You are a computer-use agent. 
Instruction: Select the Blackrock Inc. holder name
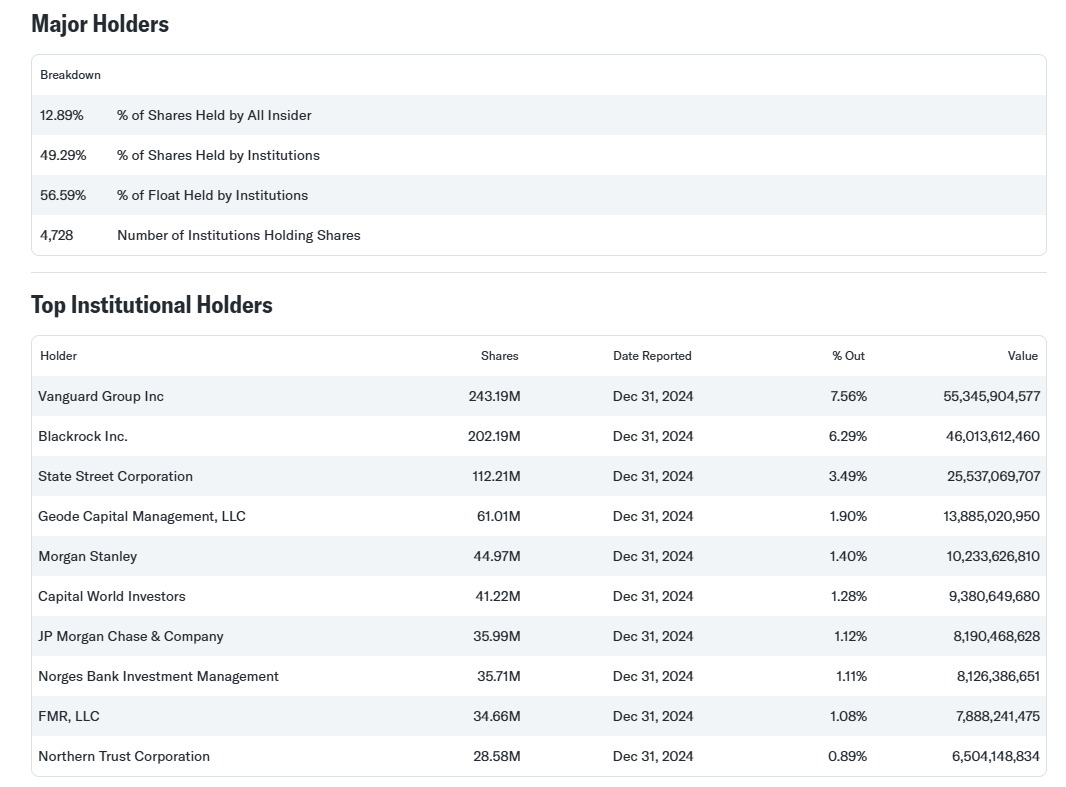(83, 436)
